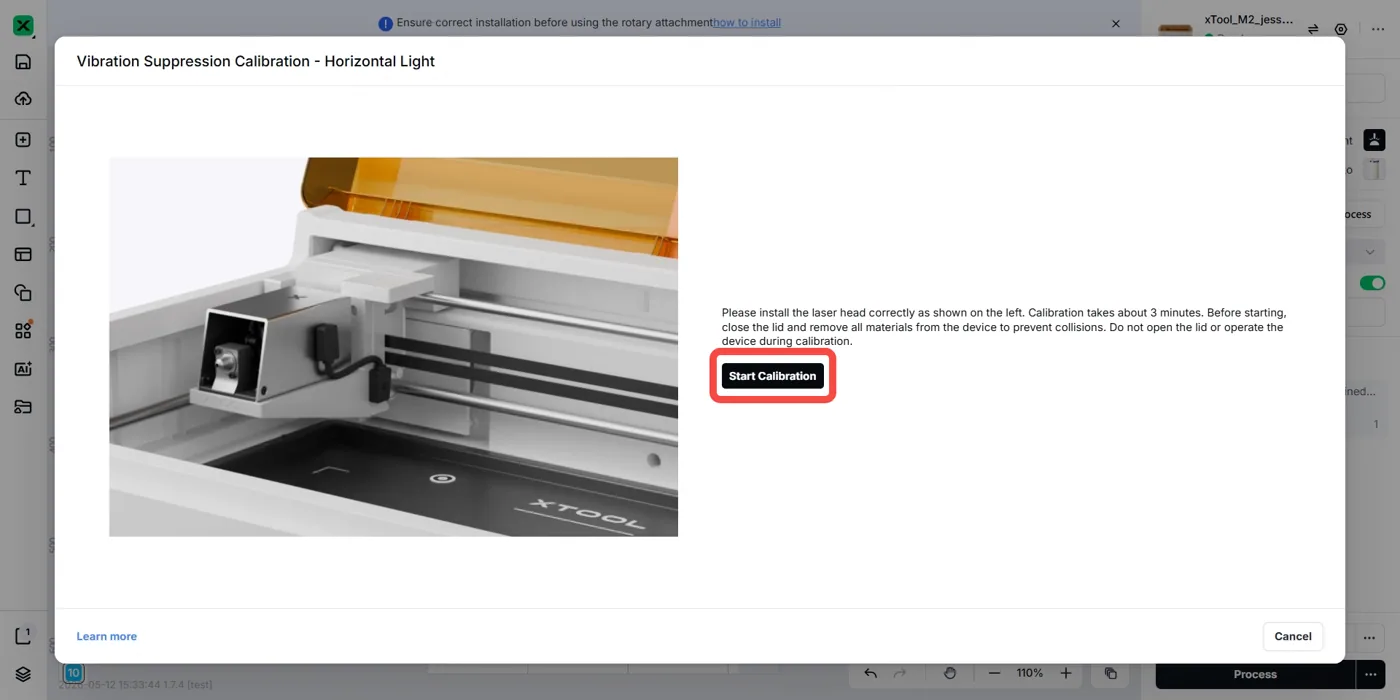Click the Start Calibration button
Image resolution: width=1400 pixels, height=700 pixels.
pyautogui.click(x=772, y=376)
